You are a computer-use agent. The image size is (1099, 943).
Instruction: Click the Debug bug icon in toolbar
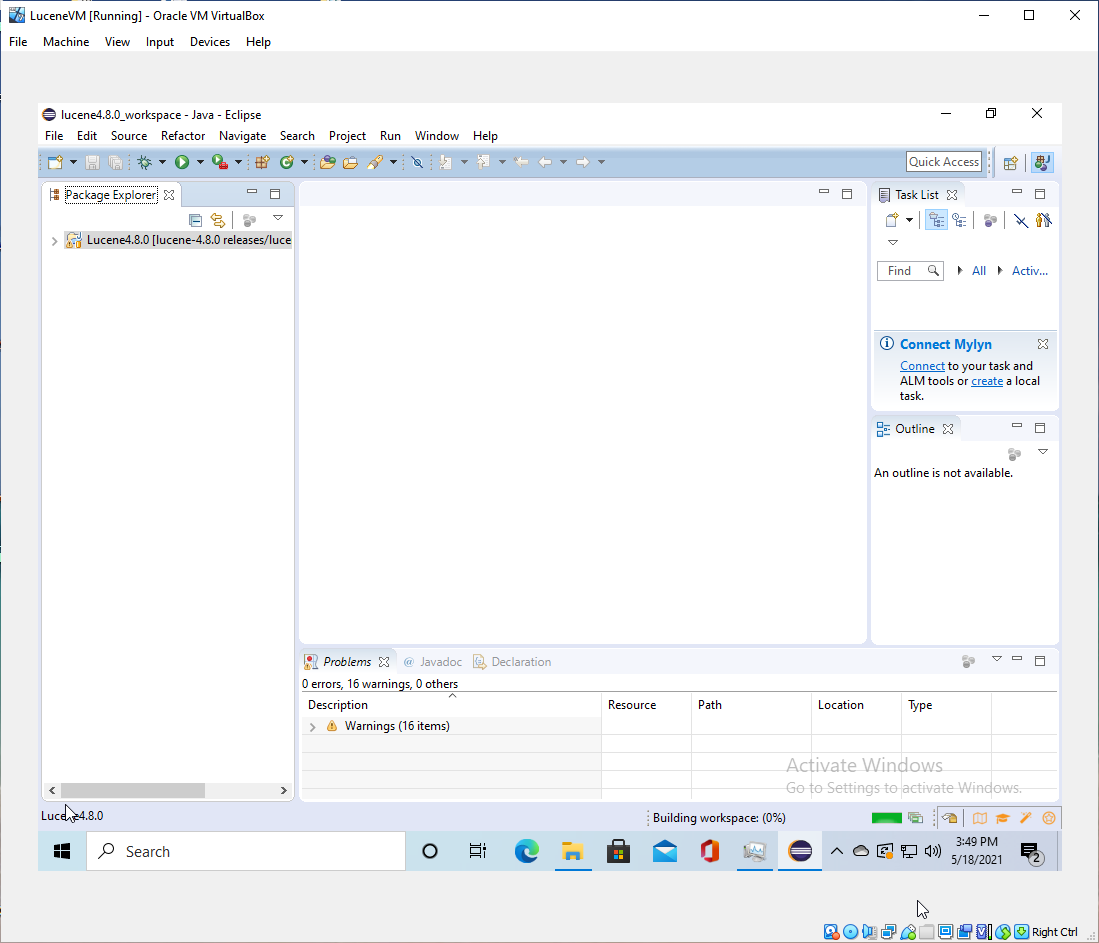pos(145,162)
